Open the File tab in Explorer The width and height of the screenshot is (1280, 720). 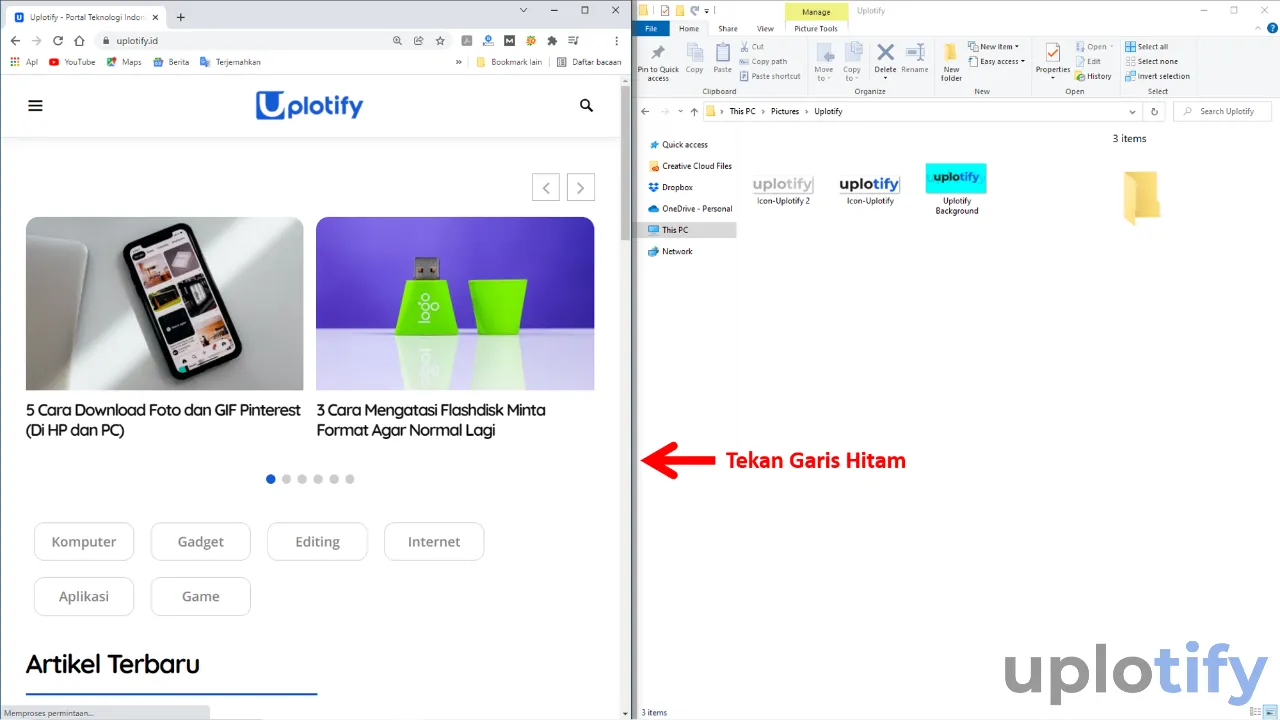point(651,28)
